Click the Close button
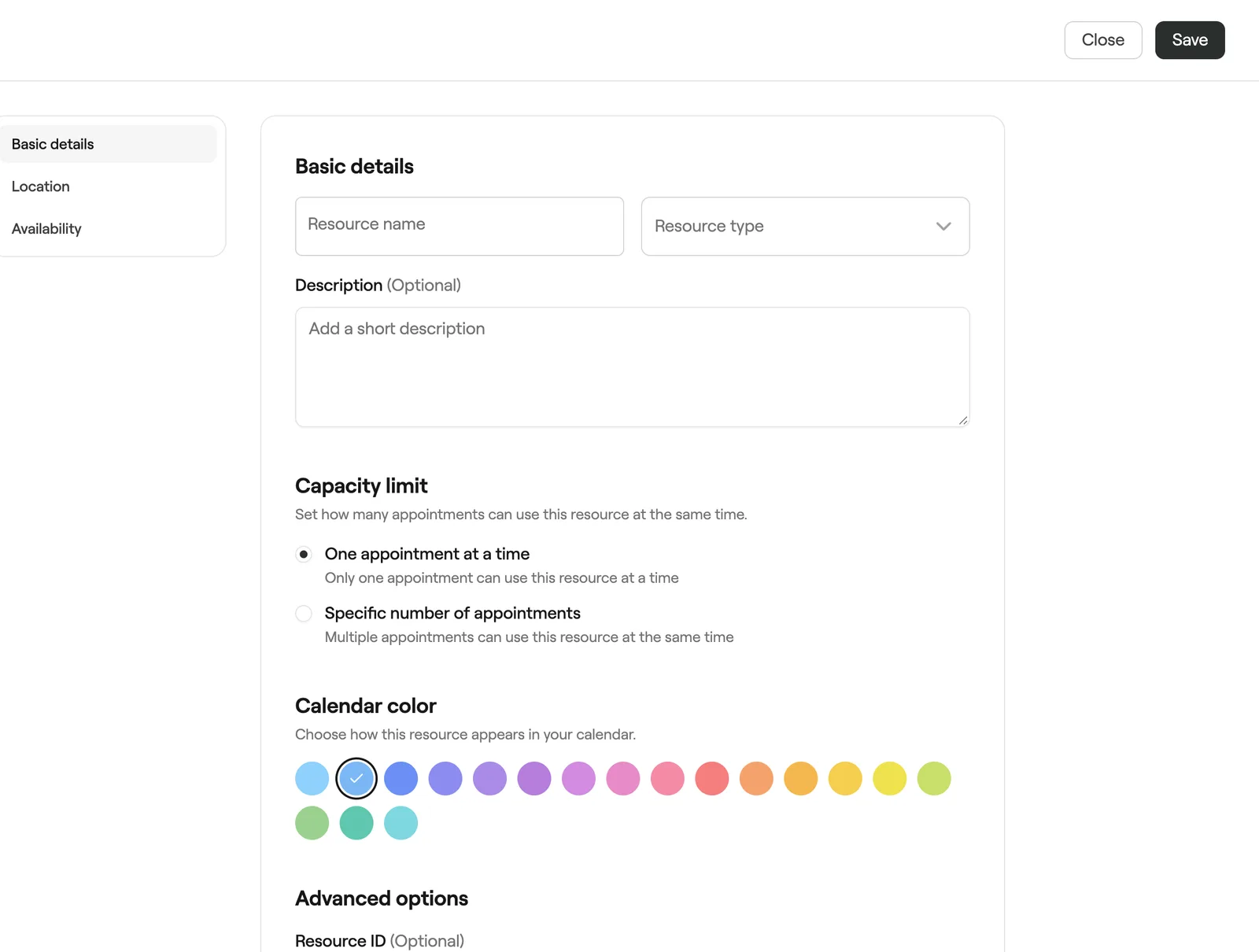 [x=1103, y=40]
